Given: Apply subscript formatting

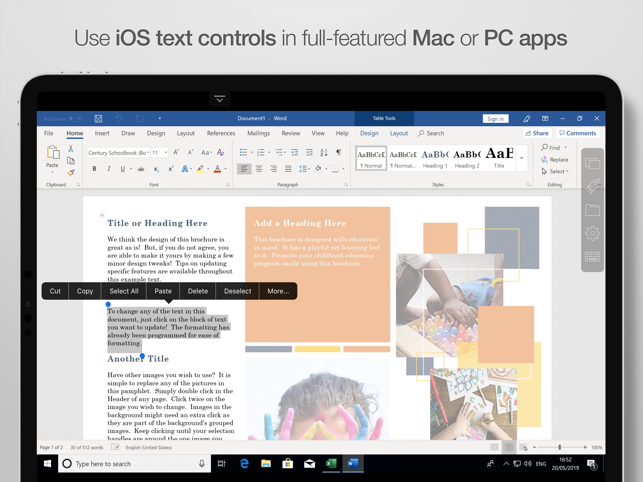Looking at the screenshot, I should [x=156, y=169].
